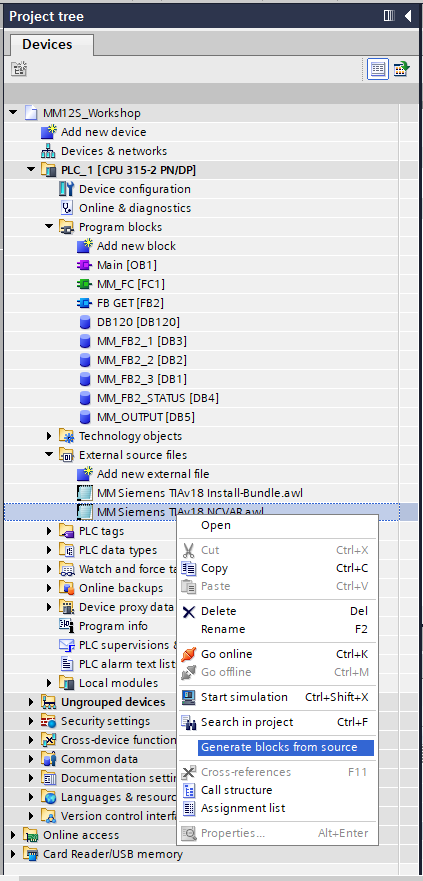Choose Search in project from the context menu
The image size is (423, 881).
pos(278,722)
